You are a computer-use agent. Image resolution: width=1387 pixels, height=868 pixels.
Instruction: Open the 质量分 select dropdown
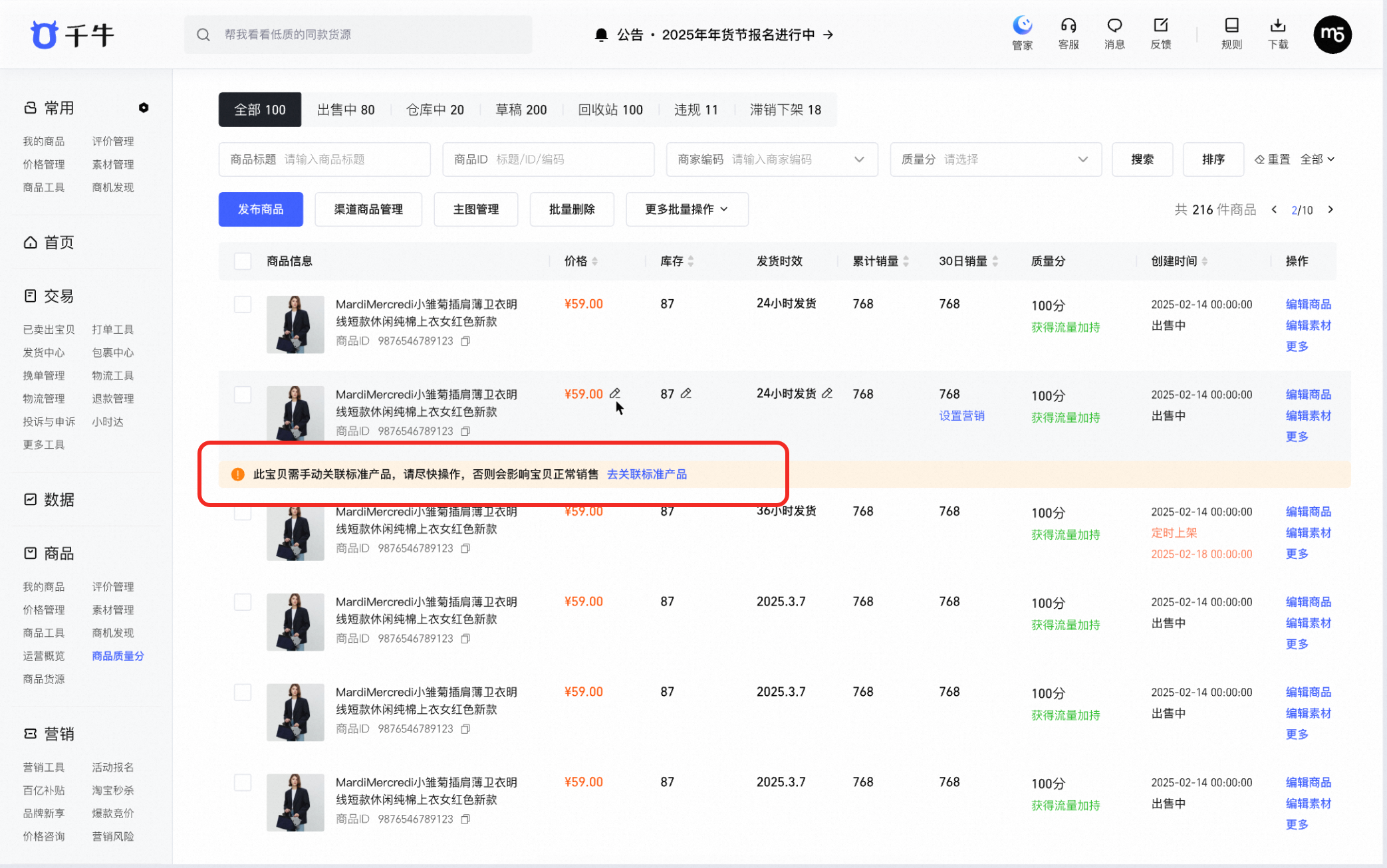[1082, 160]
